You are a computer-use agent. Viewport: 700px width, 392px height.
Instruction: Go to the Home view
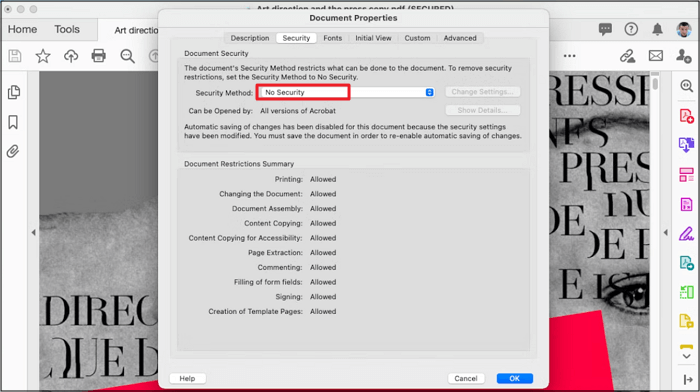[x=22, y=29]
